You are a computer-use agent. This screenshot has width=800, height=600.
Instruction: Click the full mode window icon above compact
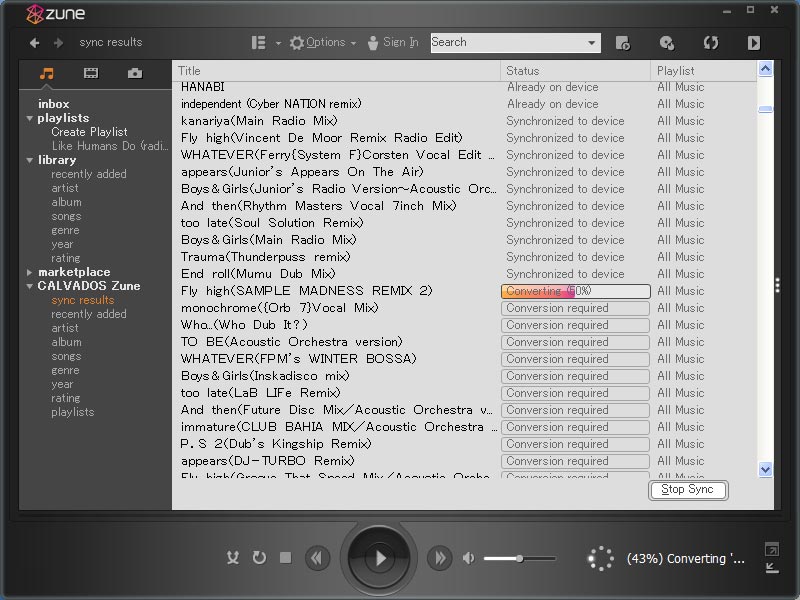tap(772, 549)
